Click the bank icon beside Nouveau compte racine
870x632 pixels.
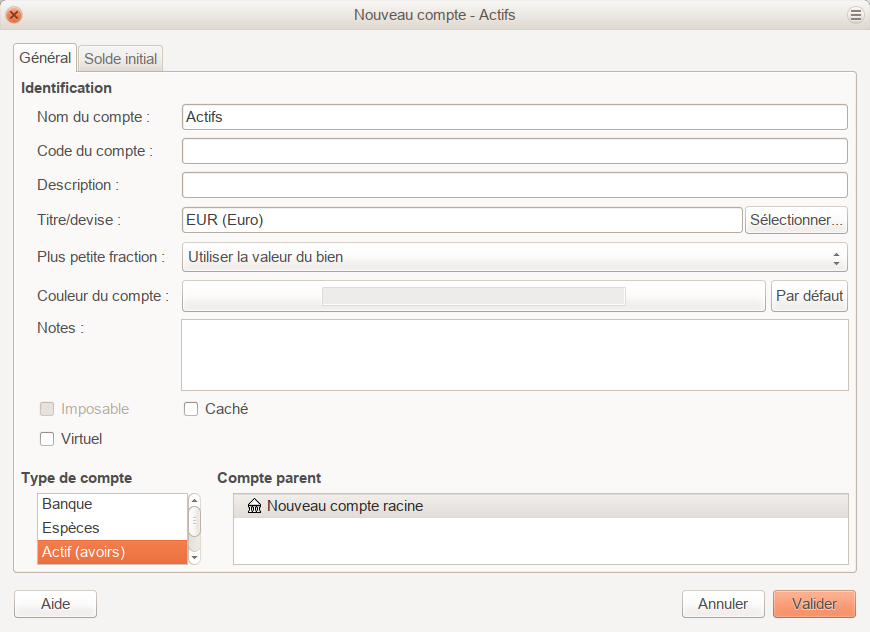tap(254, 507)
